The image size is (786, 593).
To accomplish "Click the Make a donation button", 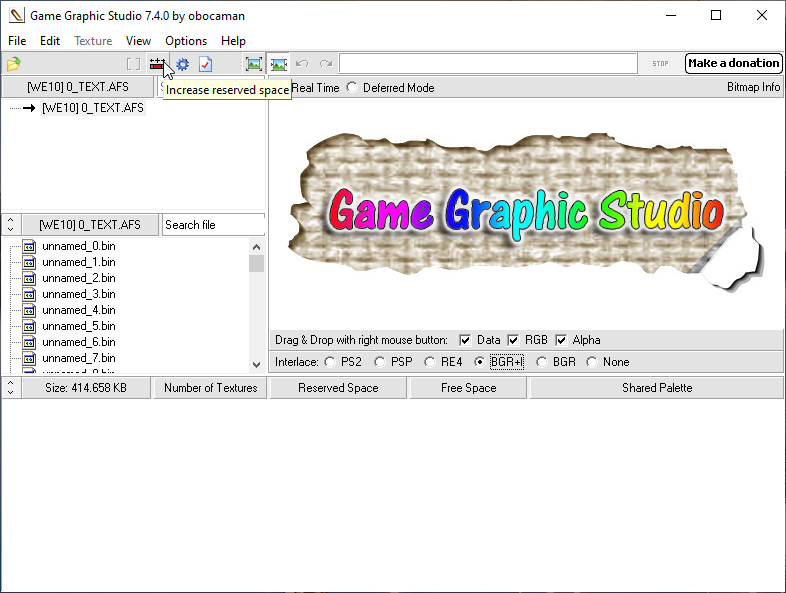I will 733,63.
